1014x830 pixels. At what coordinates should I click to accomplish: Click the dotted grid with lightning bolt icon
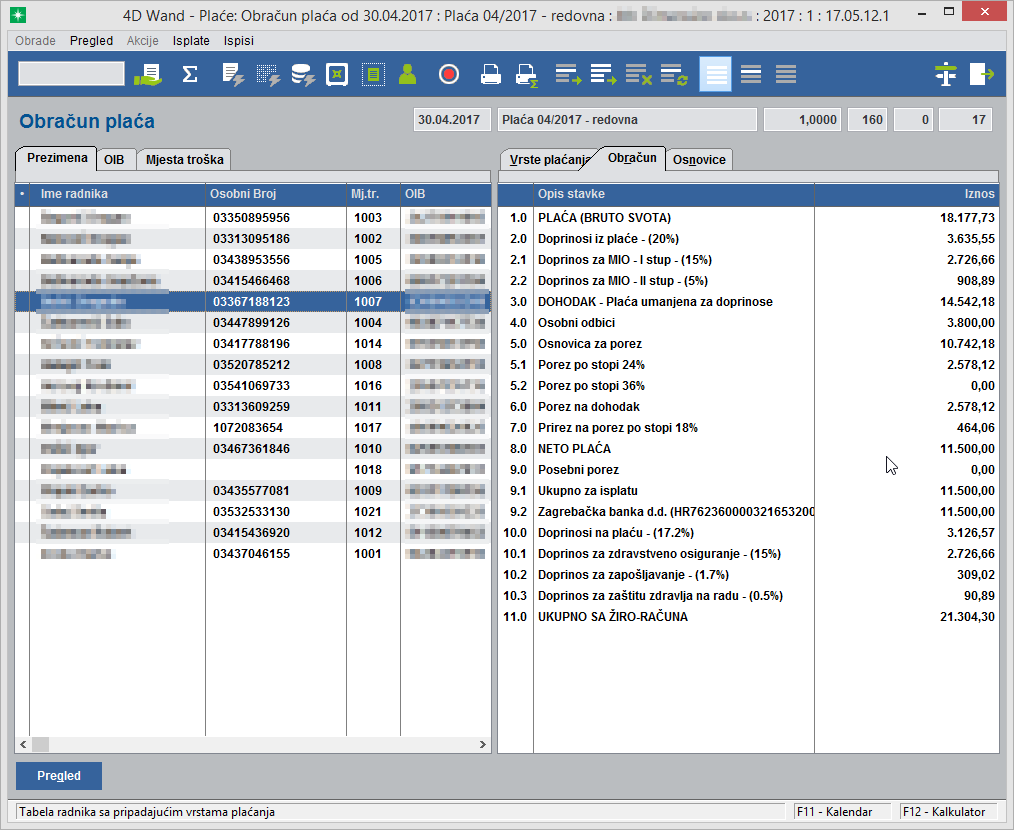click(268, 74)
